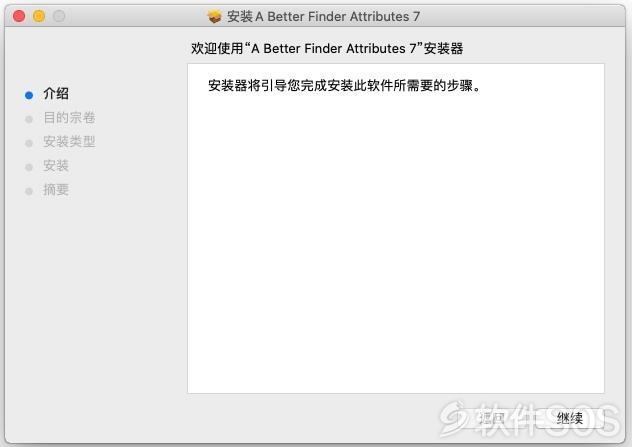
Task: Select the 介绍 step in the sidebar
Action: point(56,94)
